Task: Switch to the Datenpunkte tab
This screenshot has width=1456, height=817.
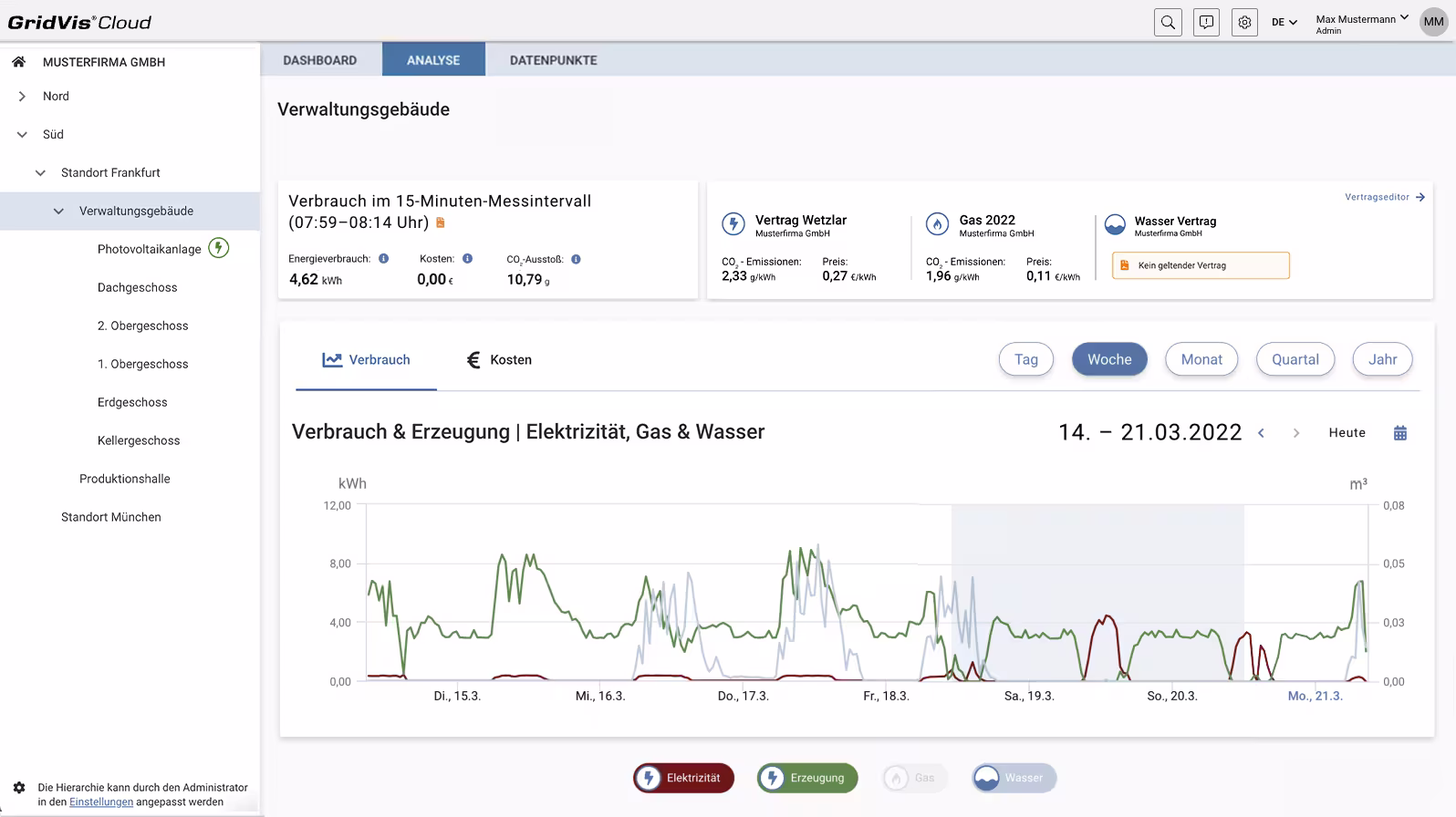Action: (x=553, y=60)
